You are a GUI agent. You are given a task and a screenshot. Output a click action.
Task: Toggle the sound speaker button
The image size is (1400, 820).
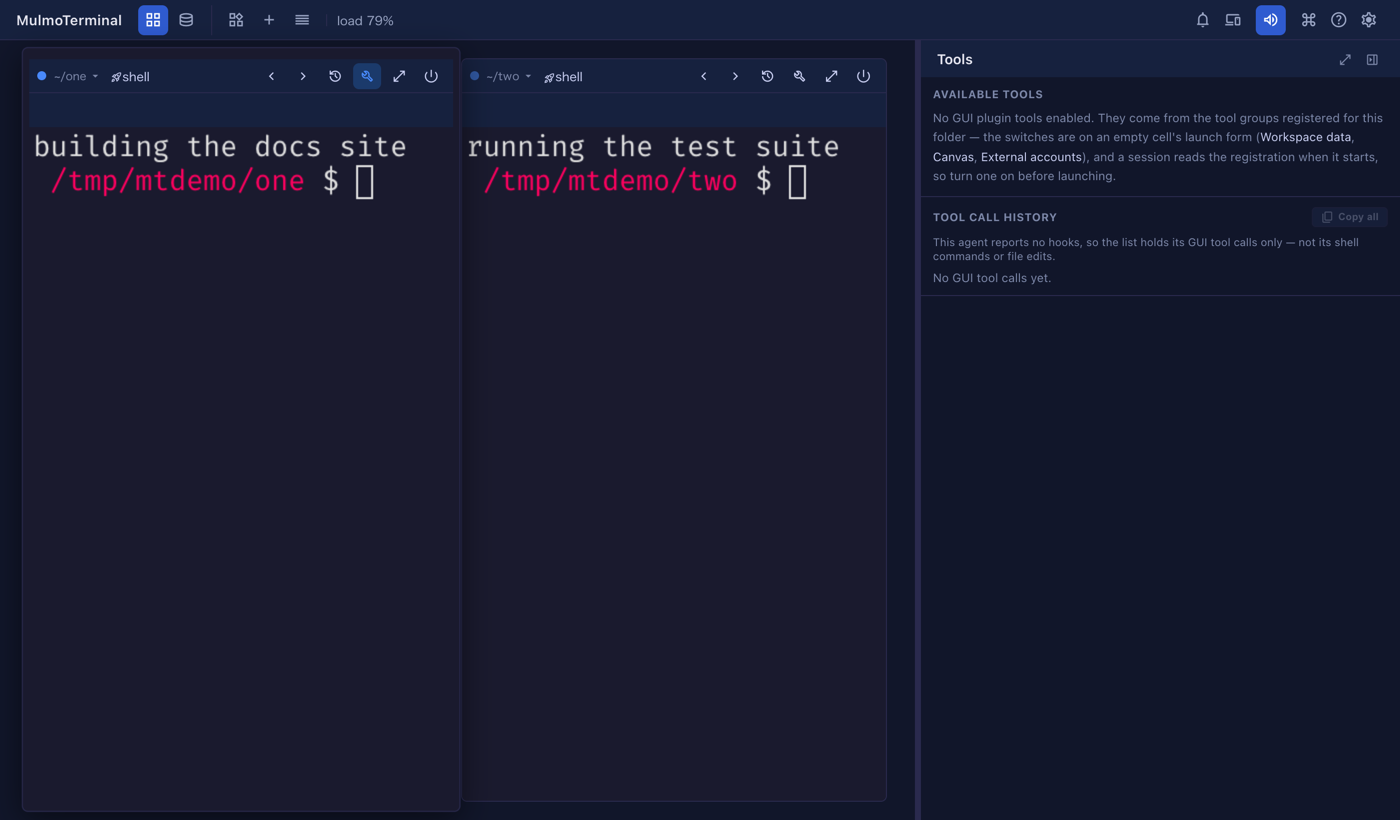pos(1271,20)
